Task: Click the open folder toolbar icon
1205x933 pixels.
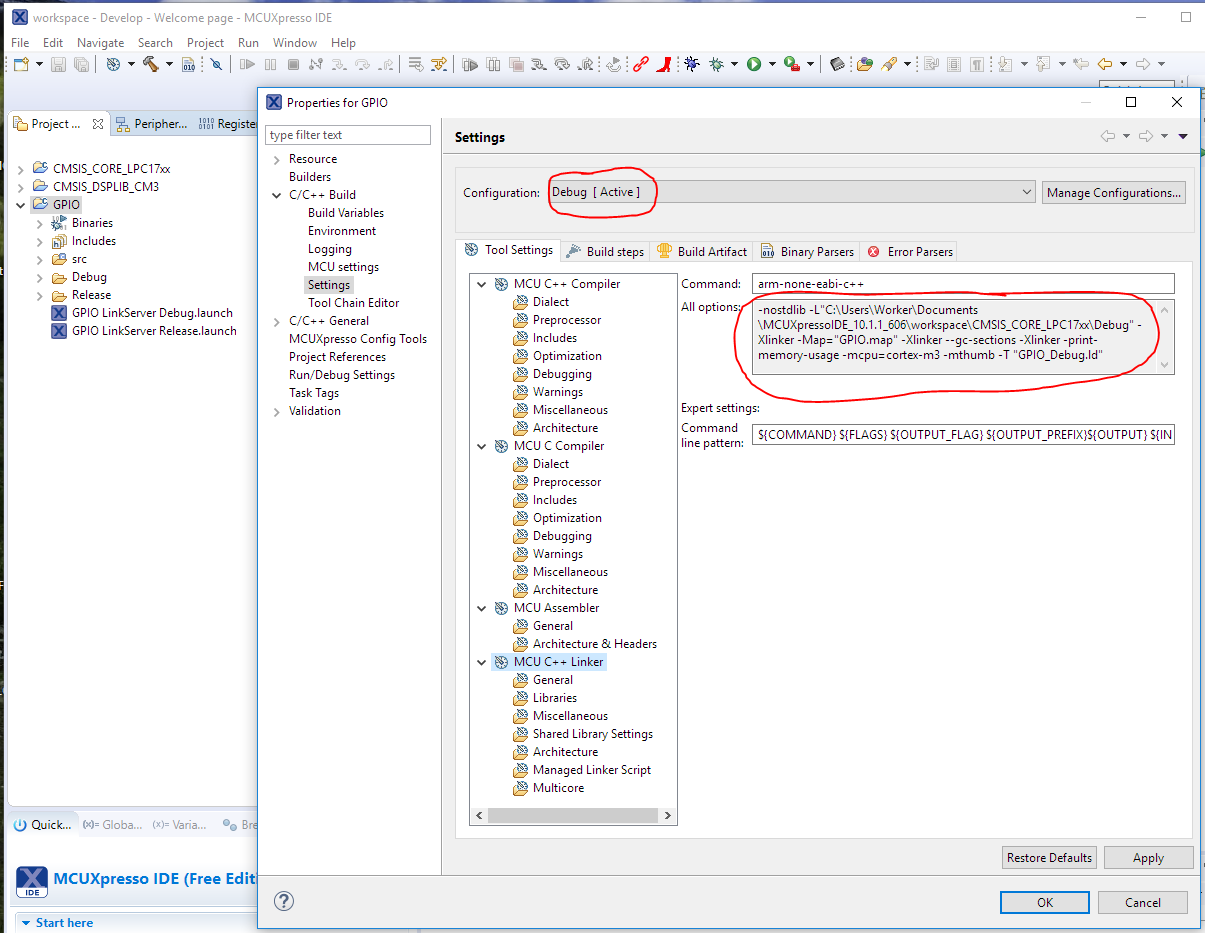Action: 864,64
